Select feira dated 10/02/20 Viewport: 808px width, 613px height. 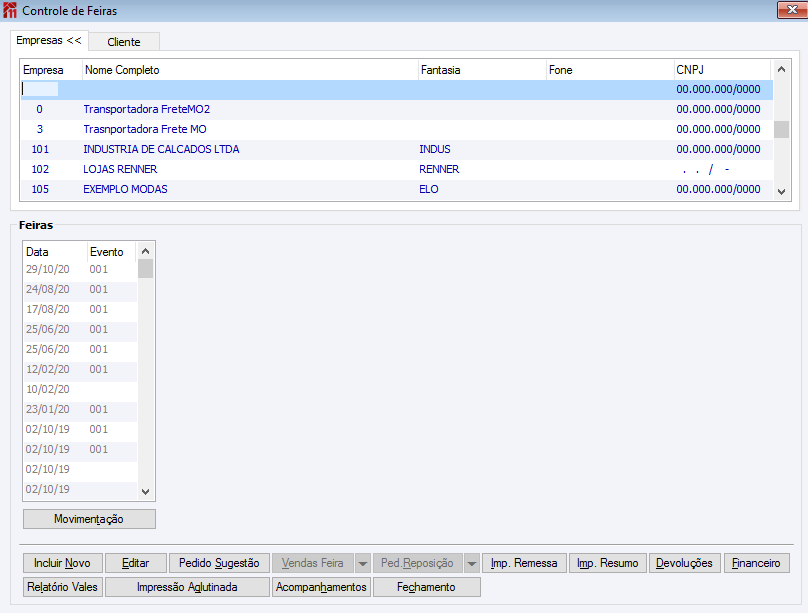pos(81,389)
